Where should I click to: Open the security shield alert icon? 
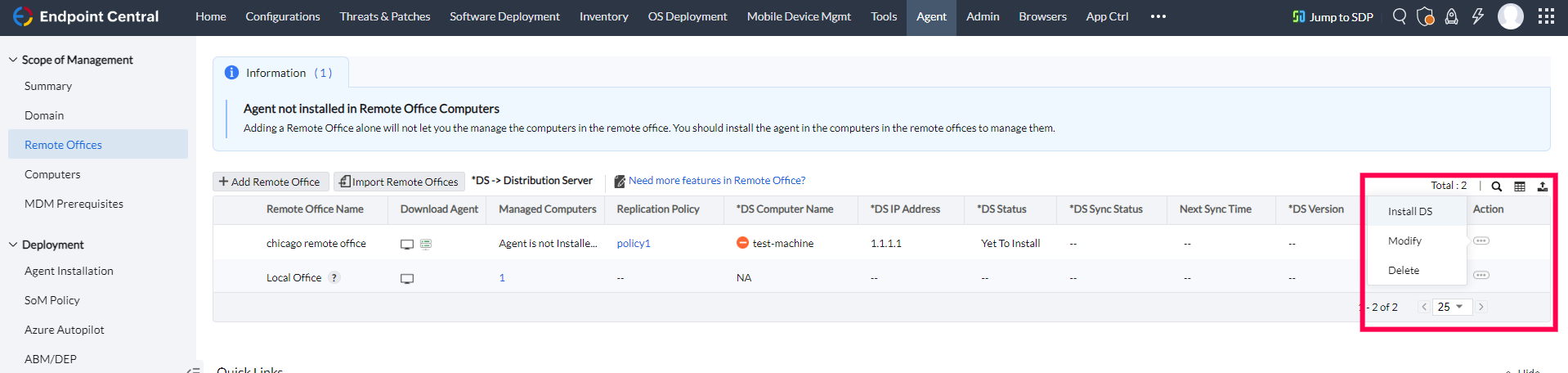[1425, 16]
